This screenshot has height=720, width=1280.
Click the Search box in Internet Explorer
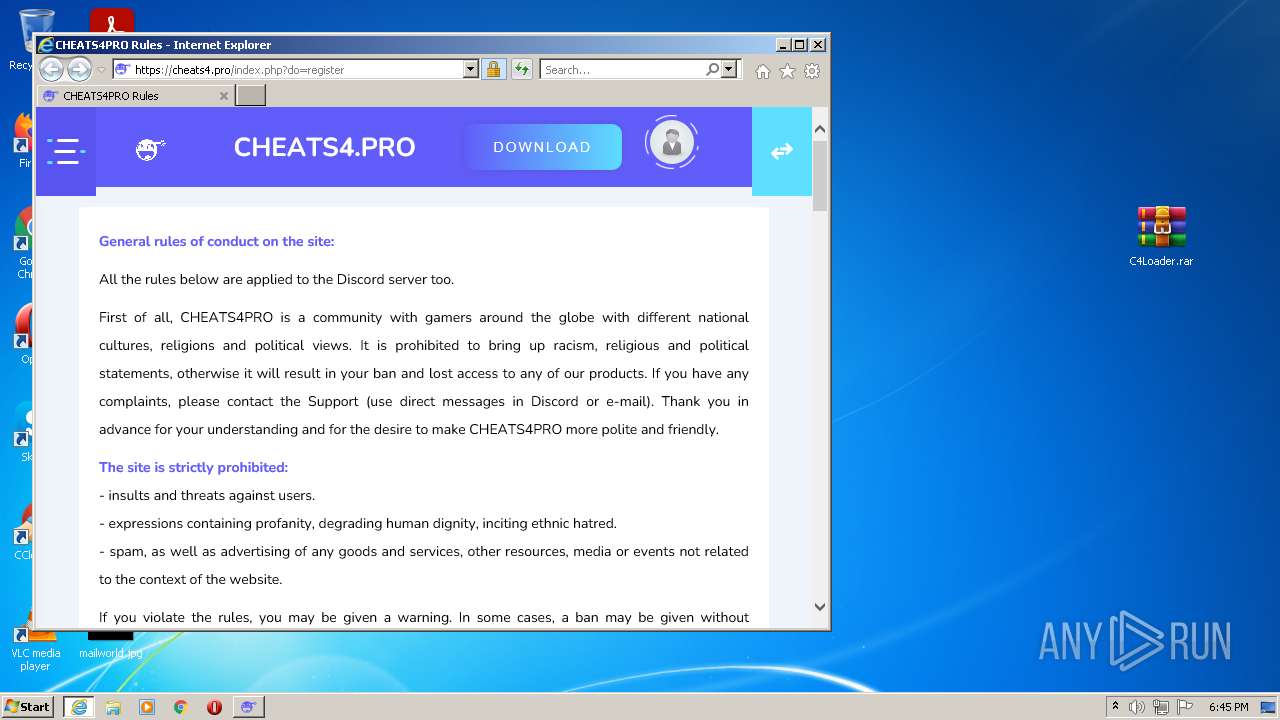tap(622, 70)
